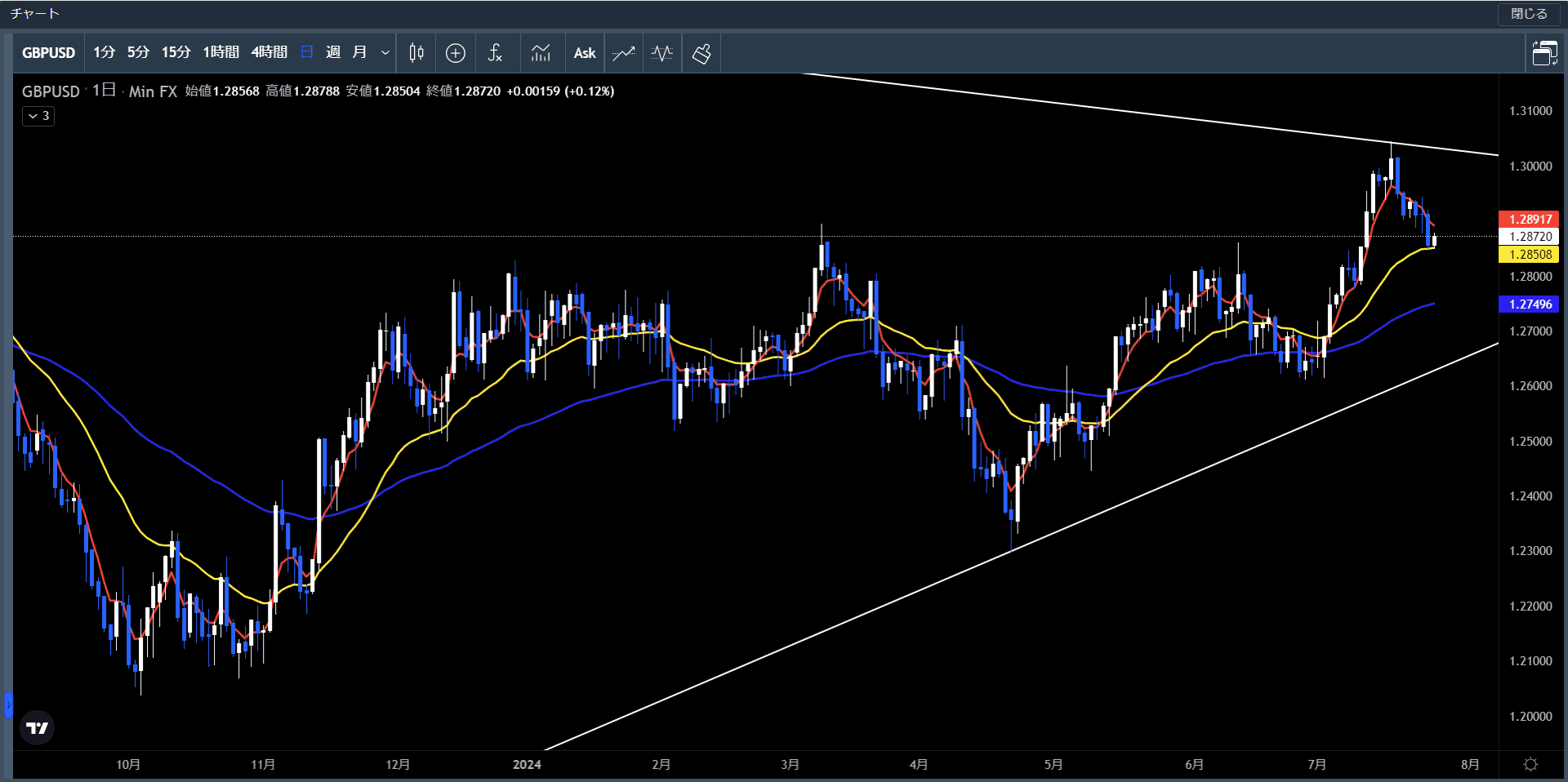Switch to 15分 timeframe

[x=176, y=53]
